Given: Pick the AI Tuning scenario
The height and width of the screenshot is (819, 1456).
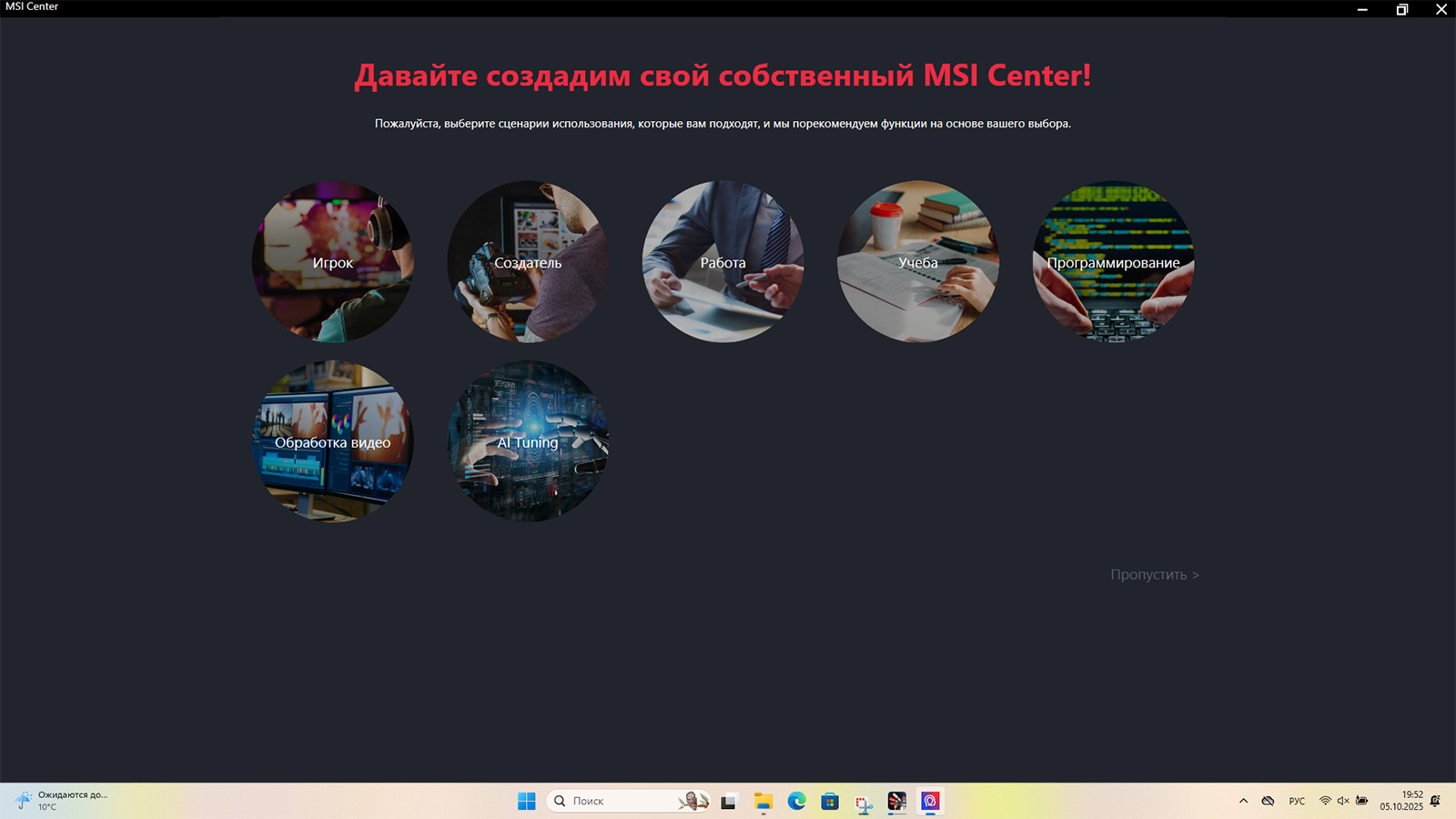Looking at the screenshot, I should pos(528,442).
